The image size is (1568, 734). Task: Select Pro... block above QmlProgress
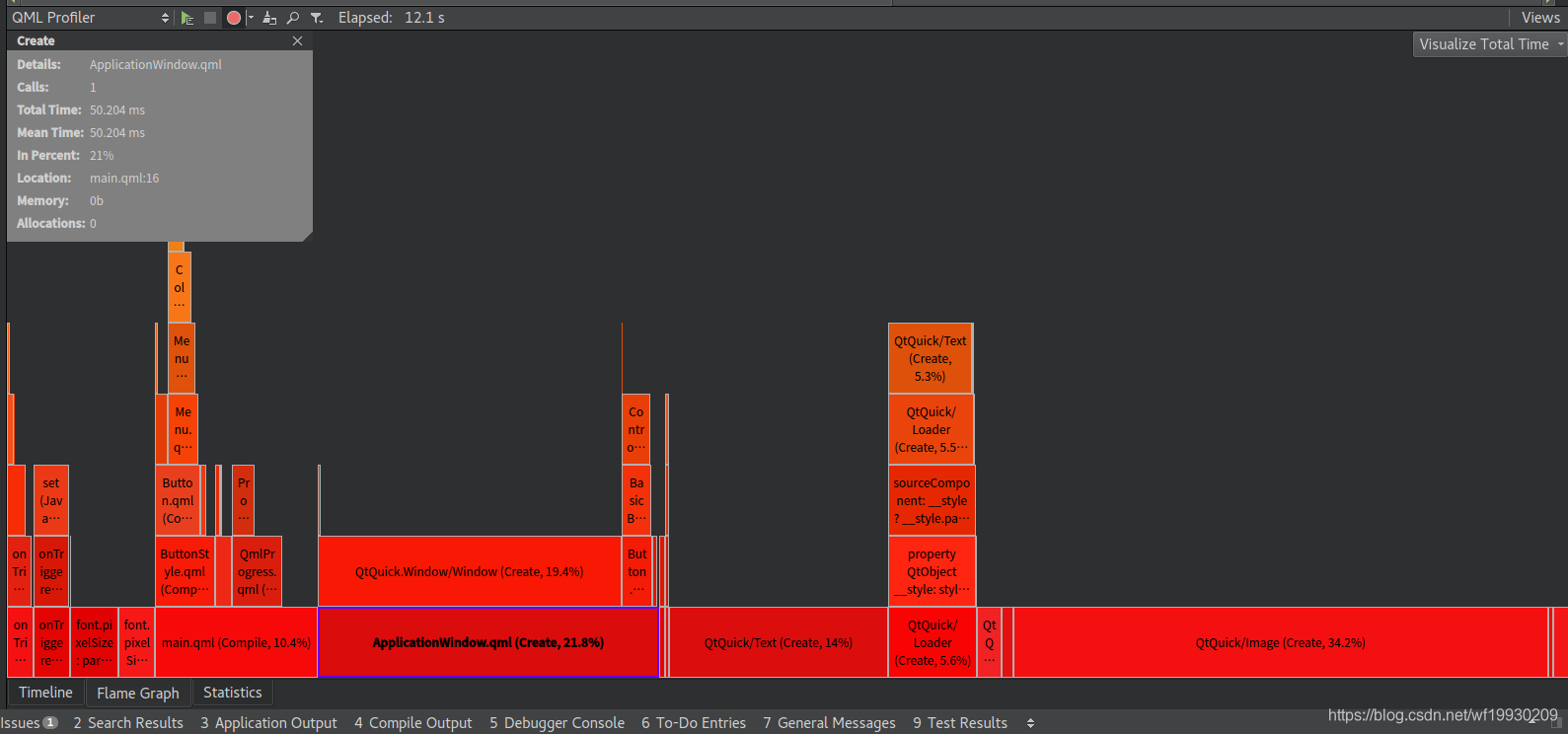tap(244, 500)
